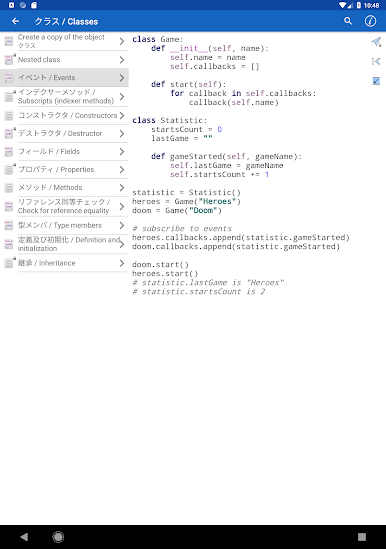Screen dimensions: 386x549
Task: Click the code line 'class Game:'
Action: point(158,39)
